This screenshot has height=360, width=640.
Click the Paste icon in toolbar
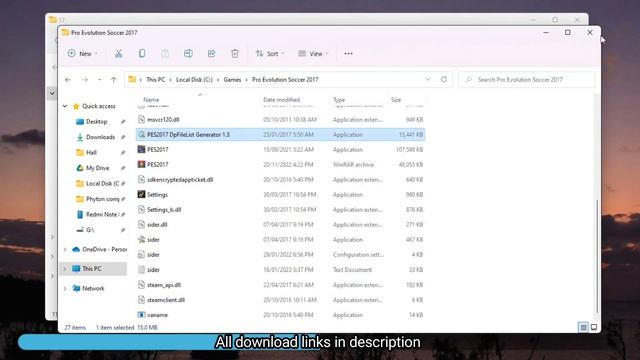coord(165,53)
